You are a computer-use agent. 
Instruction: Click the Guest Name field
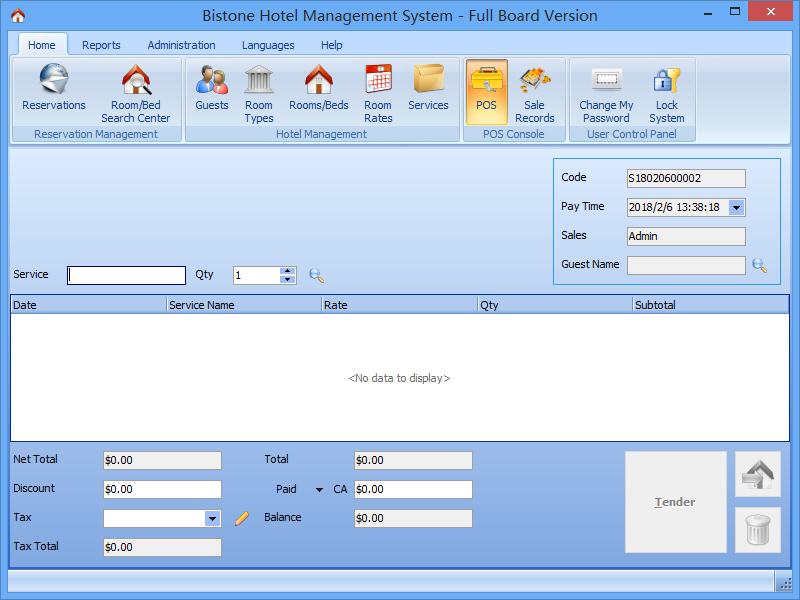686,265
